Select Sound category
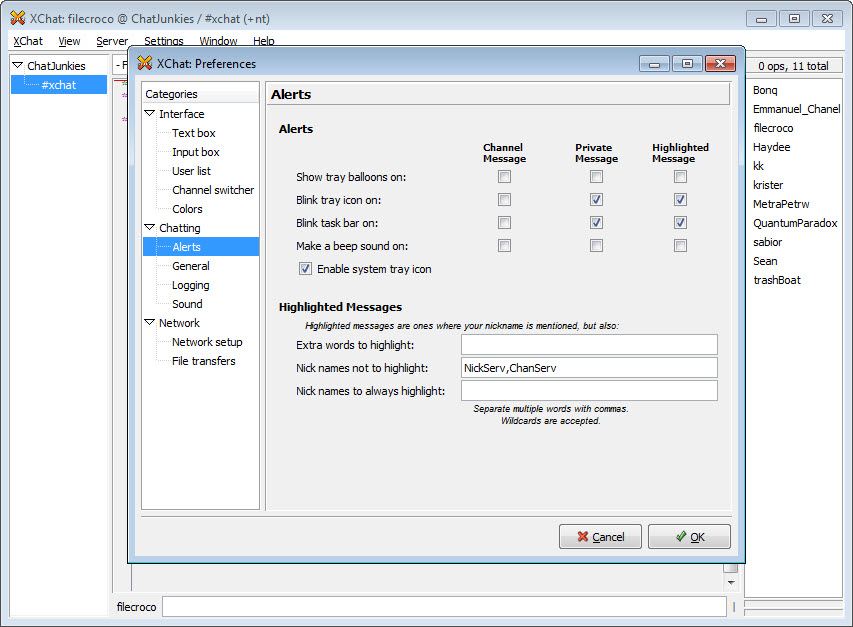 [187, 304]
